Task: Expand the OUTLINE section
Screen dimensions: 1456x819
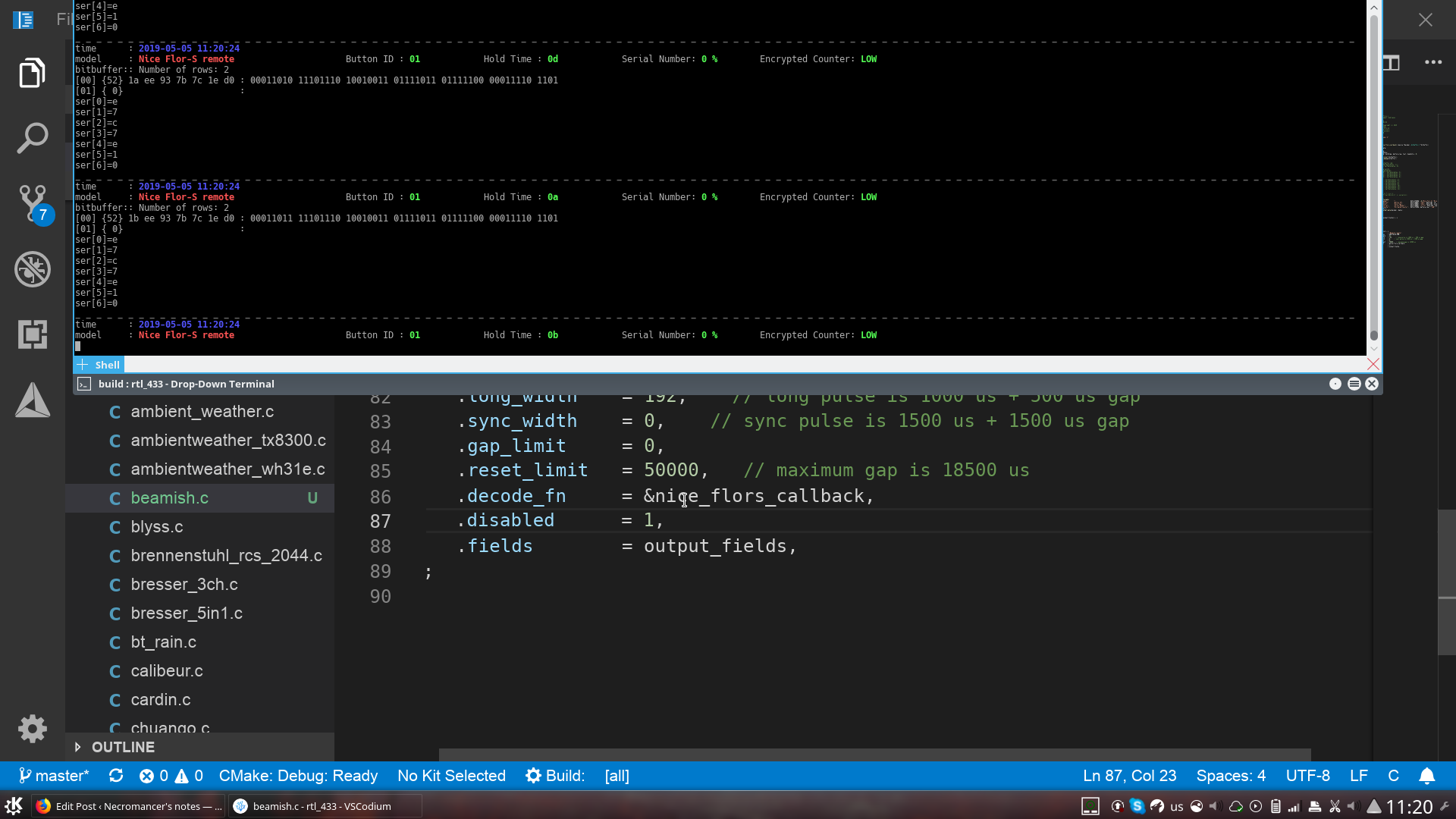Action: coord(200,747)
